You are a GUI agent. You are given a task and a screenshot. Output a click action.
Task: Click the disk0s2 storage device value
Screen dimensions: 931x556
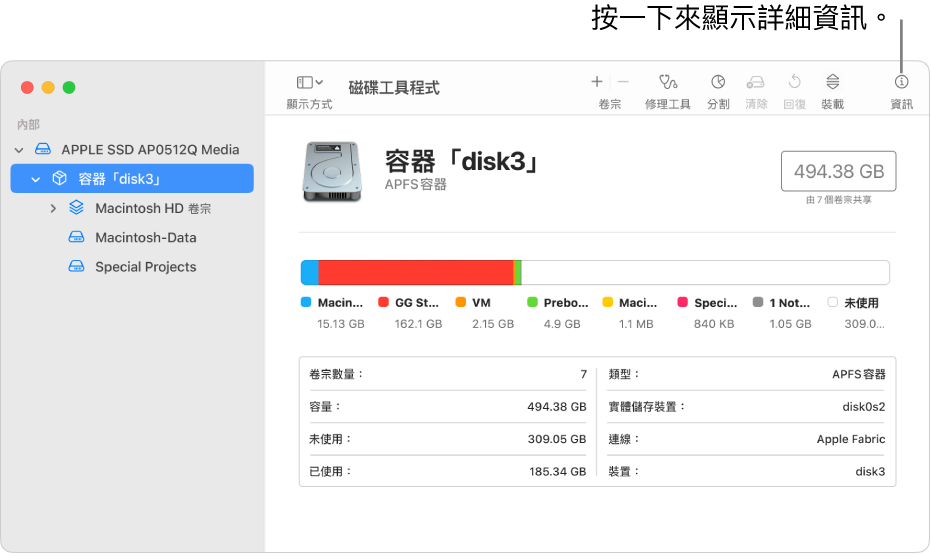[x=864, y=407]
